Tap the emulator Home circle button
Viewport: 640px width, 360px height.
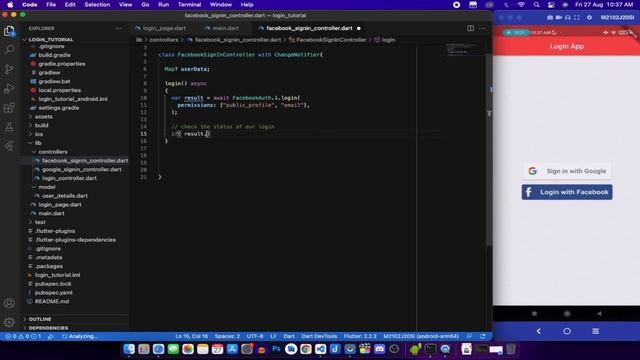pyautogui.click(x=567, y=331)
